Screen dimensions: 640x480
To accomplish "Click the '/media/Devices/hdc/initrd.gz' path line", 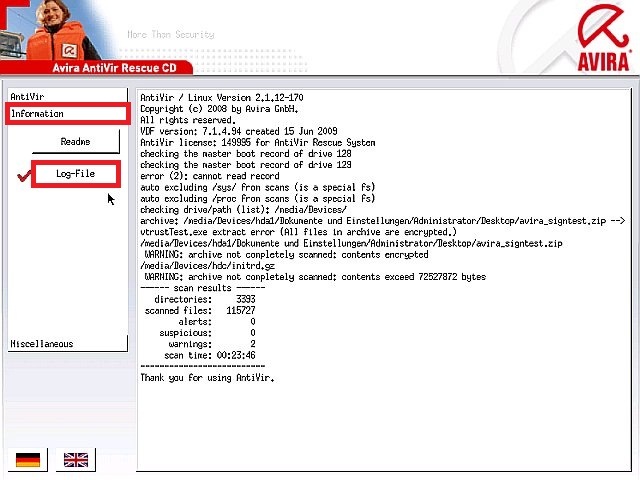I will 207,266.
